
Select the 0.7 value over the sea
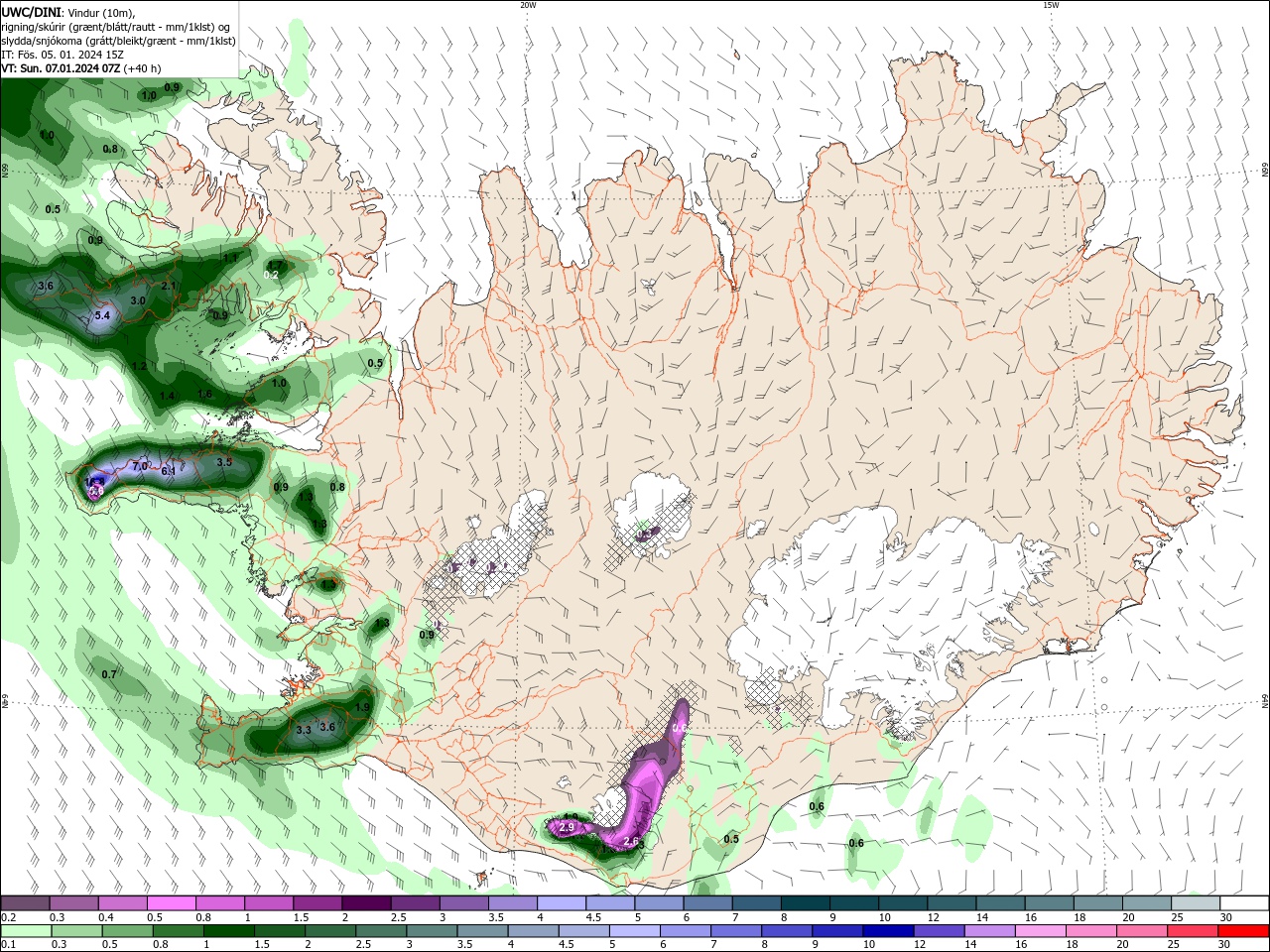click(x=109, y=674)
